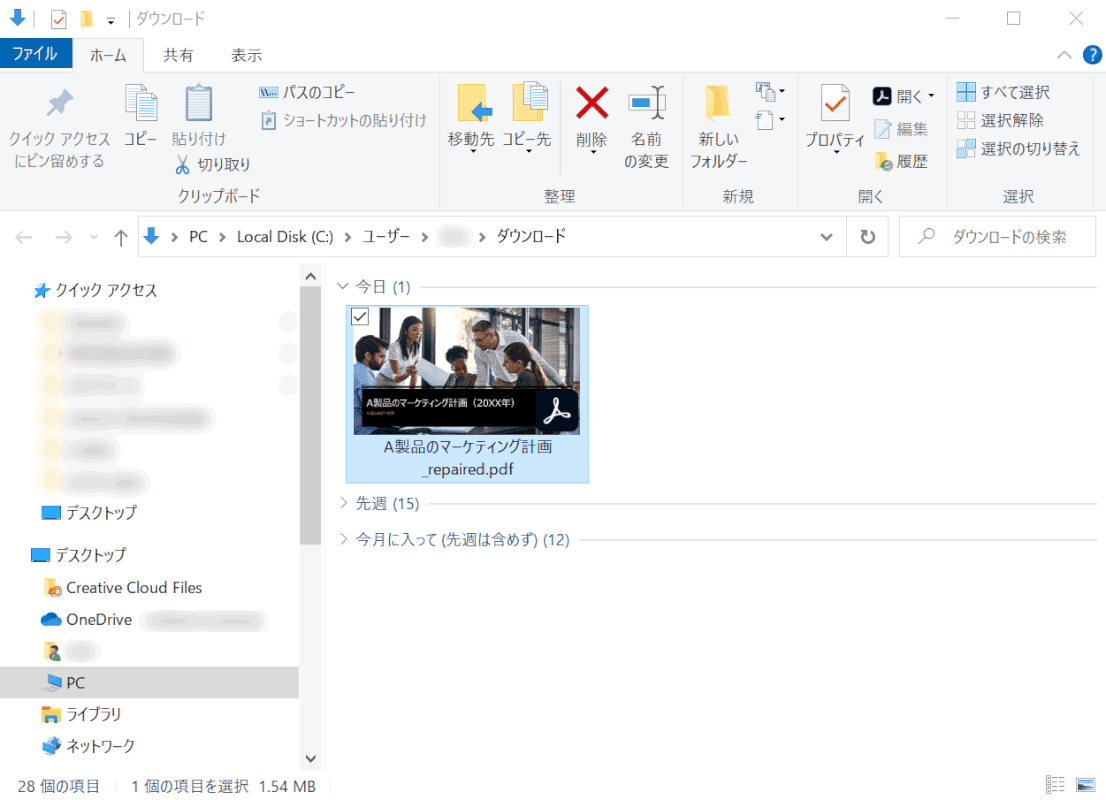Open the file with ribbon 開く button
This screenshot has width=1106, height=800.
897,96
